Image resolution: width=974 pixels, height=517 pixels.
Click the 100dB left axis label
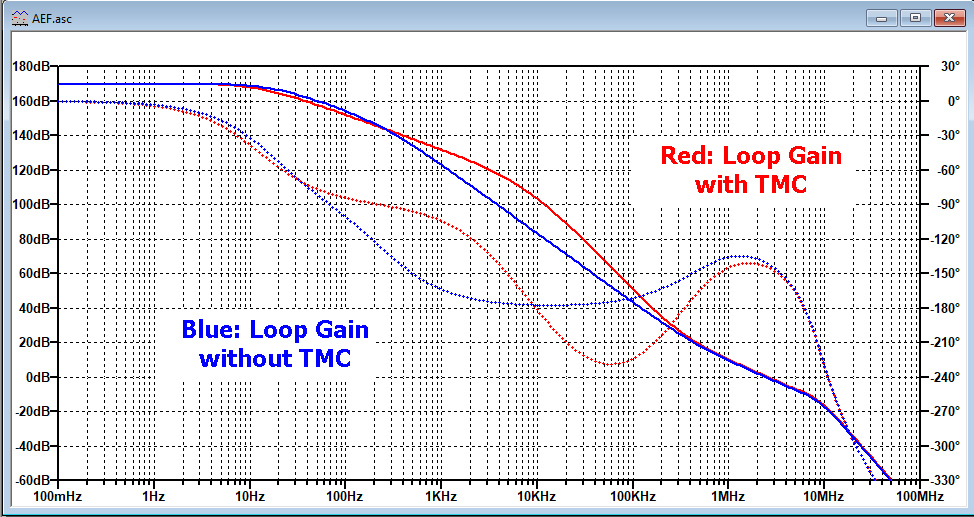click(x=30, y=204)
